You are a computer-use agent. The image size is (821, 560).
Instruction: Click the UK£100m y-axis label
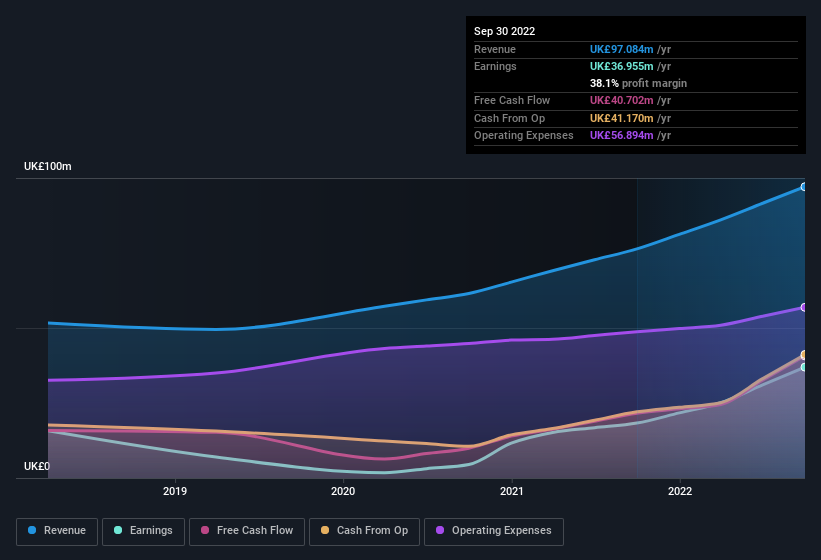(48, 166)
